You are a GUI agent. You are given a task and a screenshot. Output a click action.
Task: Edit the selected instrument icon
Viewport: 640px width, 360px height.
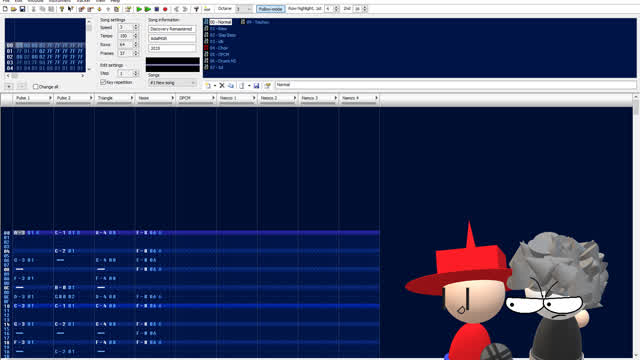tap(267, 85)
